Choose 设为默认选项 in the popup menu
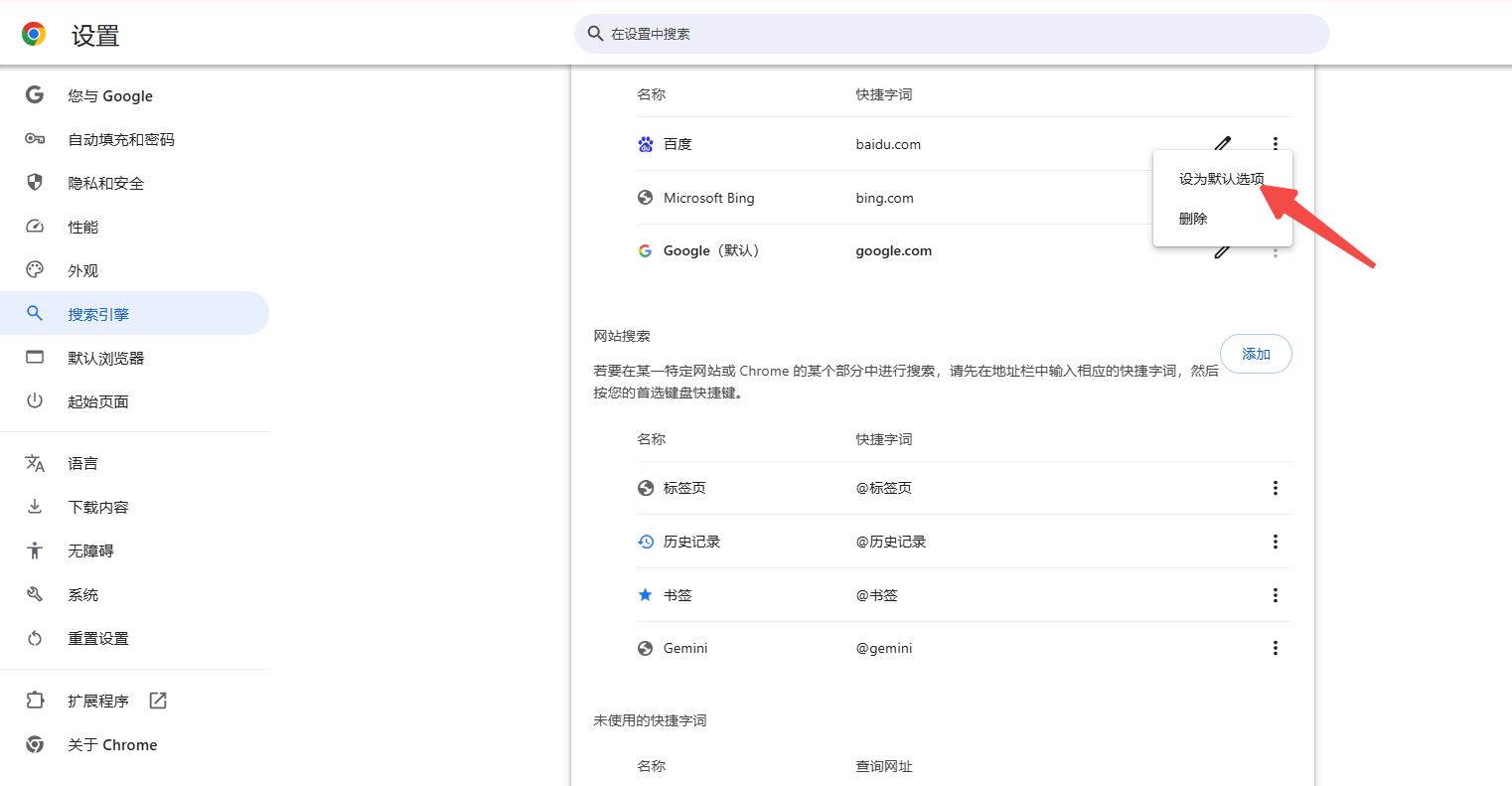 [x=1223, y=179]
